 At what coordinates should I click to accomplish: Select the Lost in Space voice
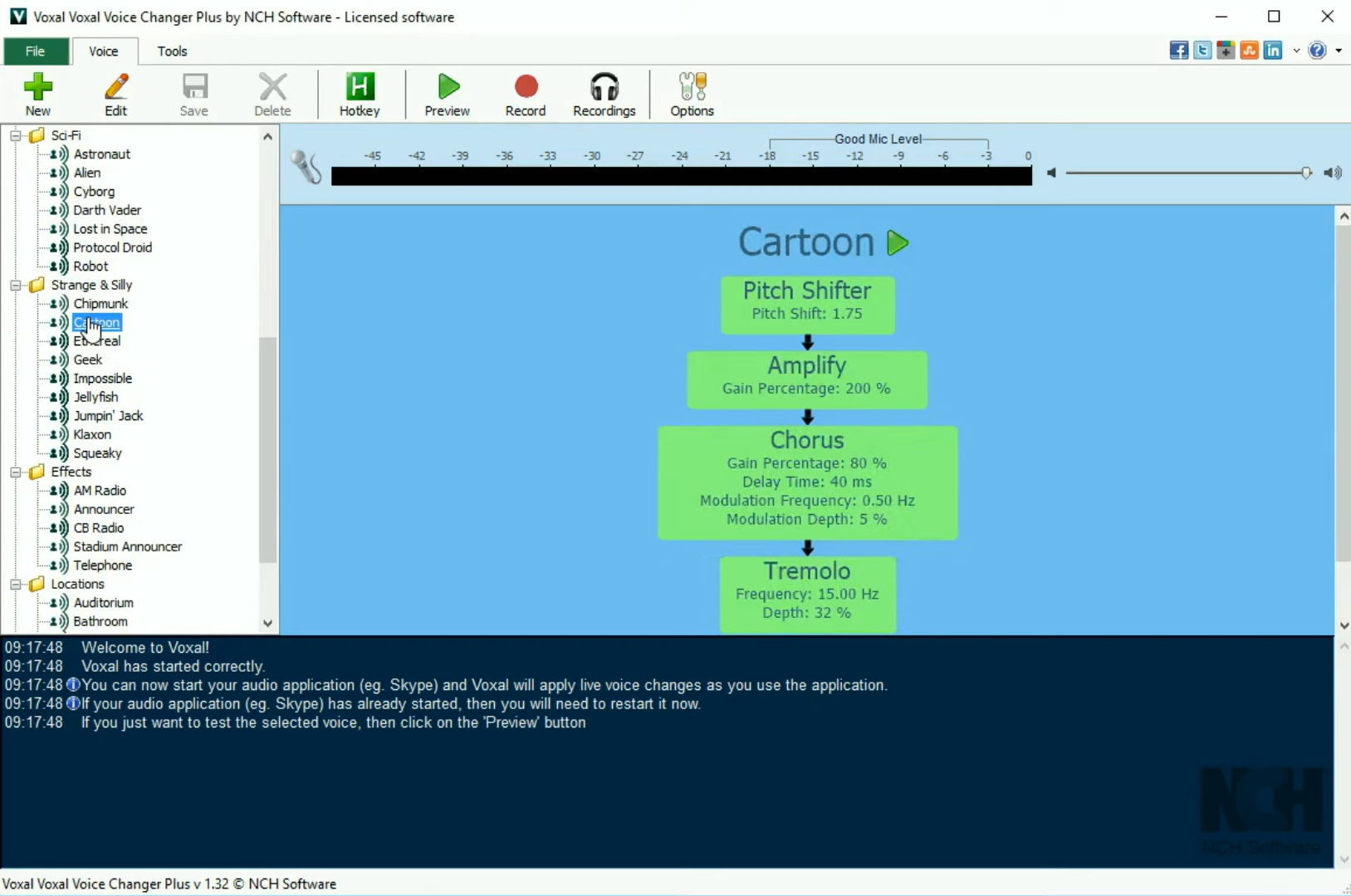point(110,229)
